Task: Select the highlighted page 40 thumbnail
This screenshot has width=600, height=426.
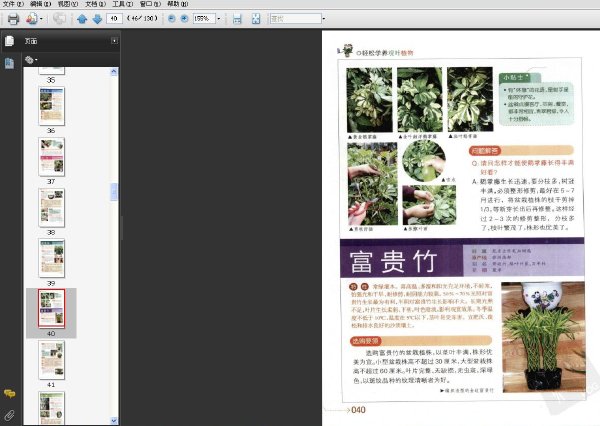Action: tap(52, 308)
